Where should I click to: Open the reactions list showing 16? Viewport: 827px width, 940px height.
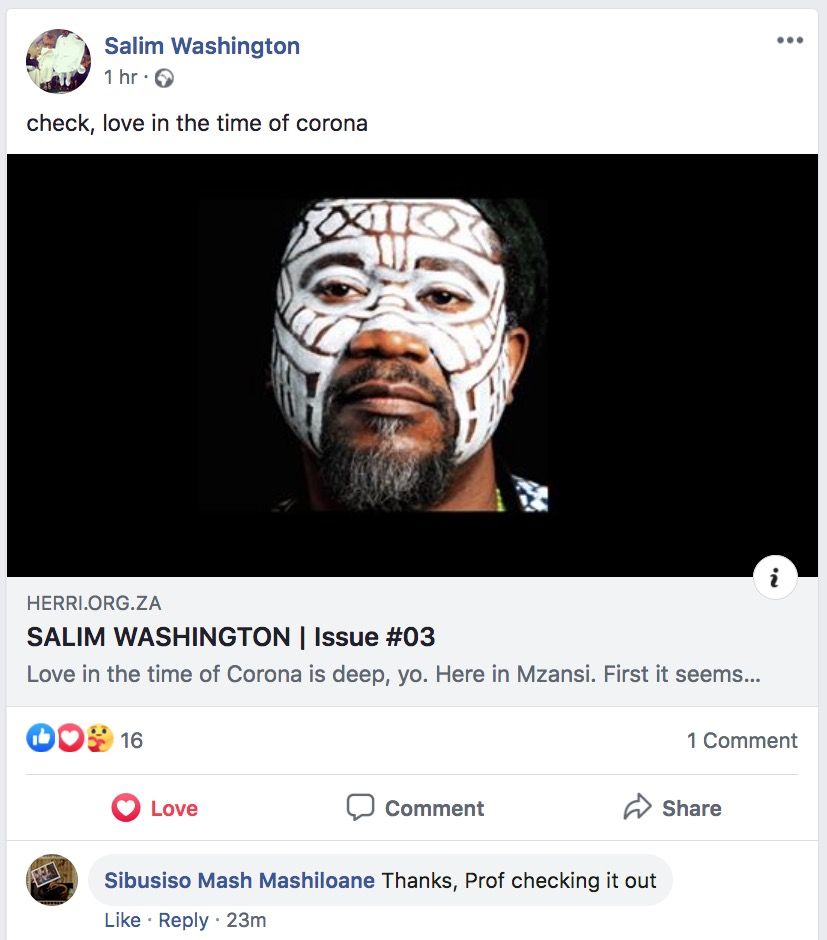(130, 740)
